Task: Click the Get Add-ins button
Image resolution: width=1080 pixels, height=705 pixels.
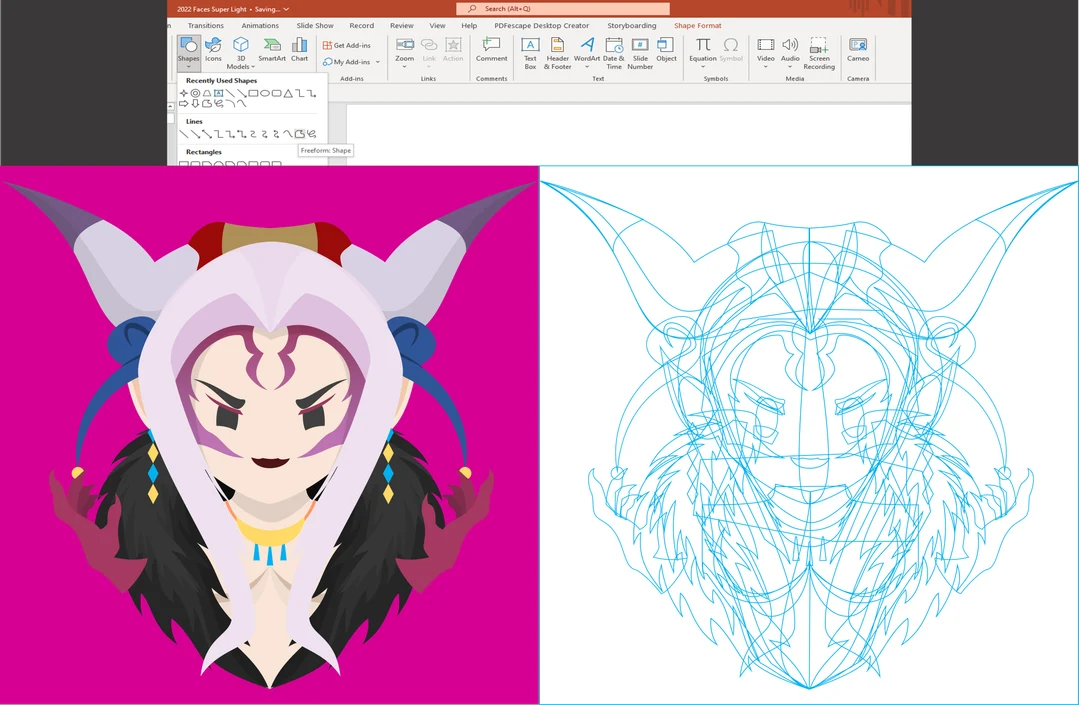Action: click(347, 44)
